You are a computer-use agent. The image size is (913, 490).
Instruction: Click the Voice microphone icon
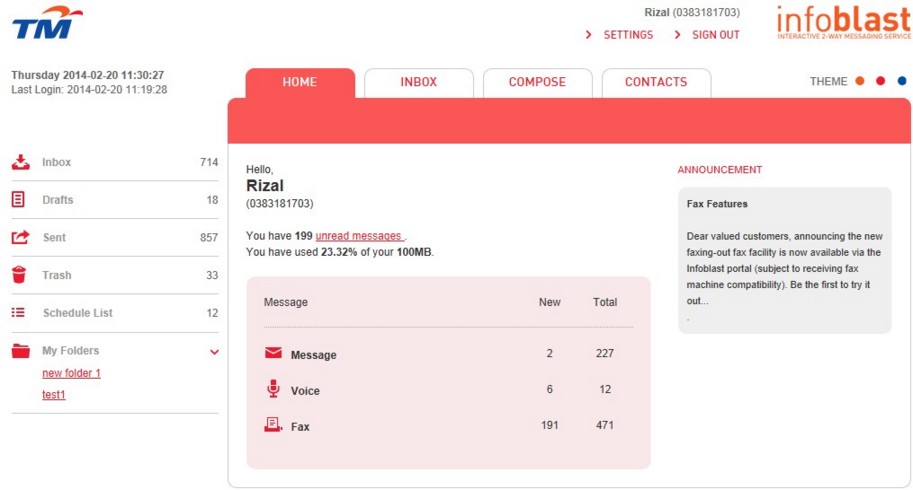click(273, 389)
